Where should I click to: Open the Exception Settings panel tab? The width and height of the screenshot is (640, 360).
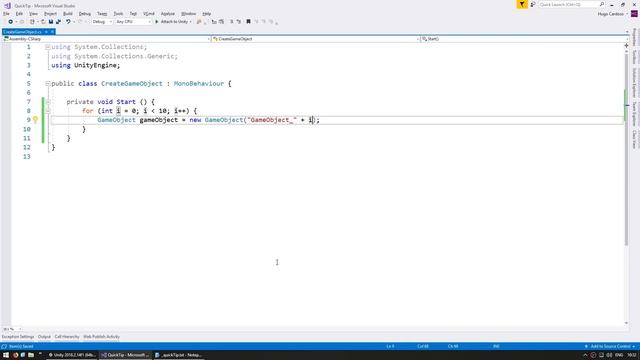tap(18, 337)
